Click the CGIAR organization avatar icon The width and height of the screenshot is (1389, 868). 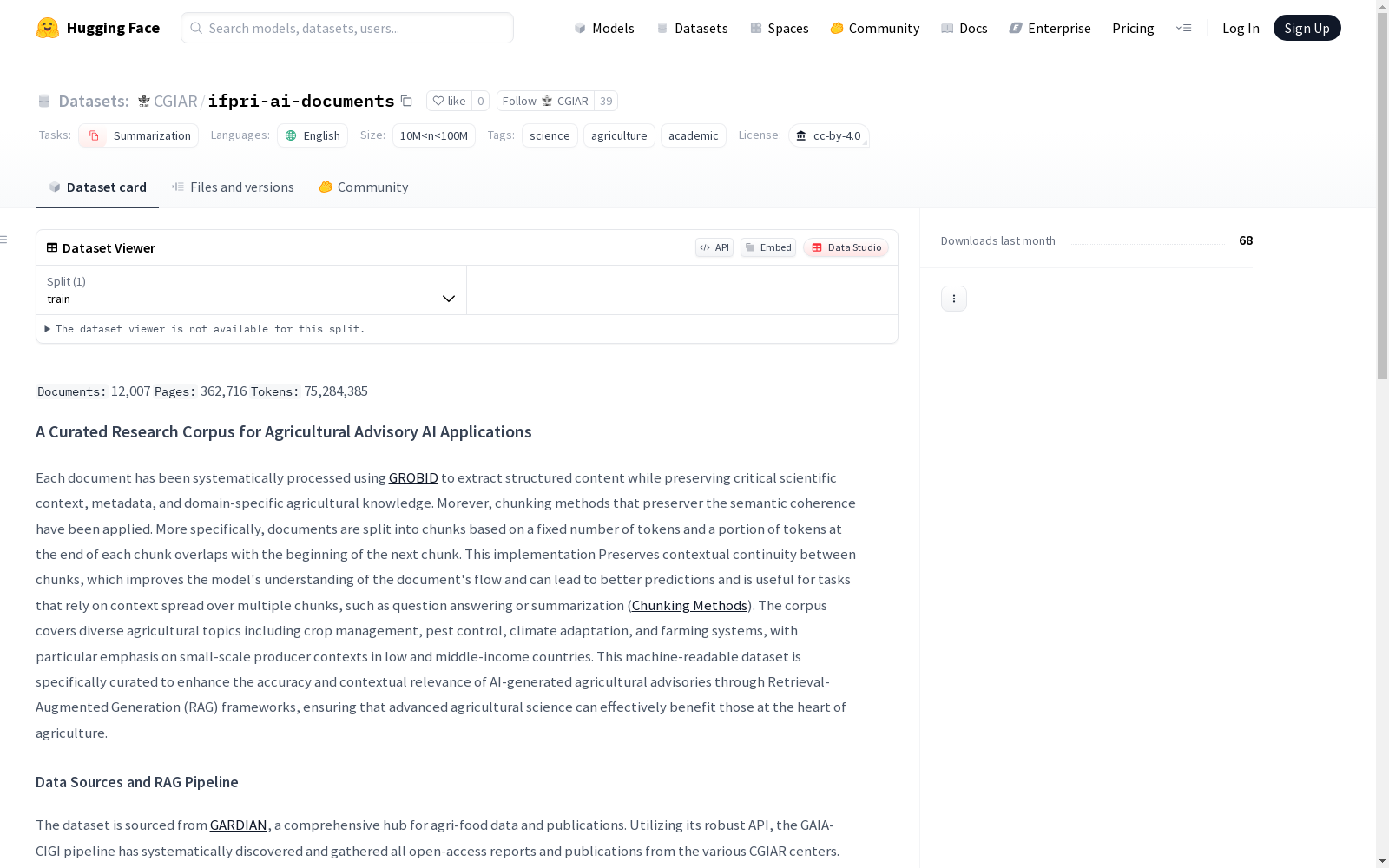coord(144,101)
